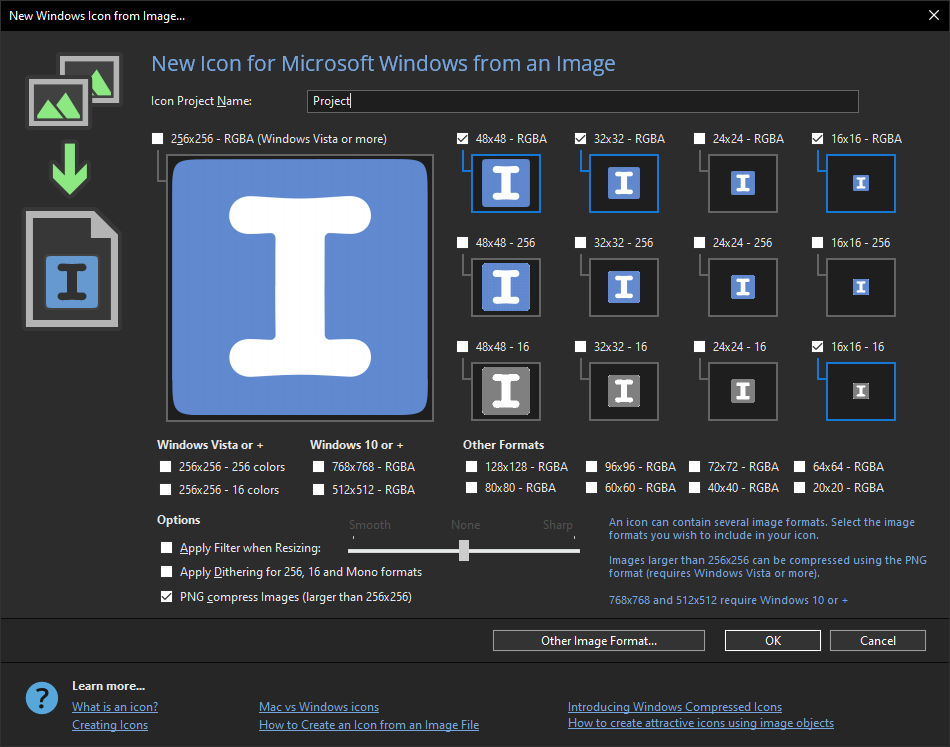Select the 32x32 - 256 preview thumbnail

[624, 287]
